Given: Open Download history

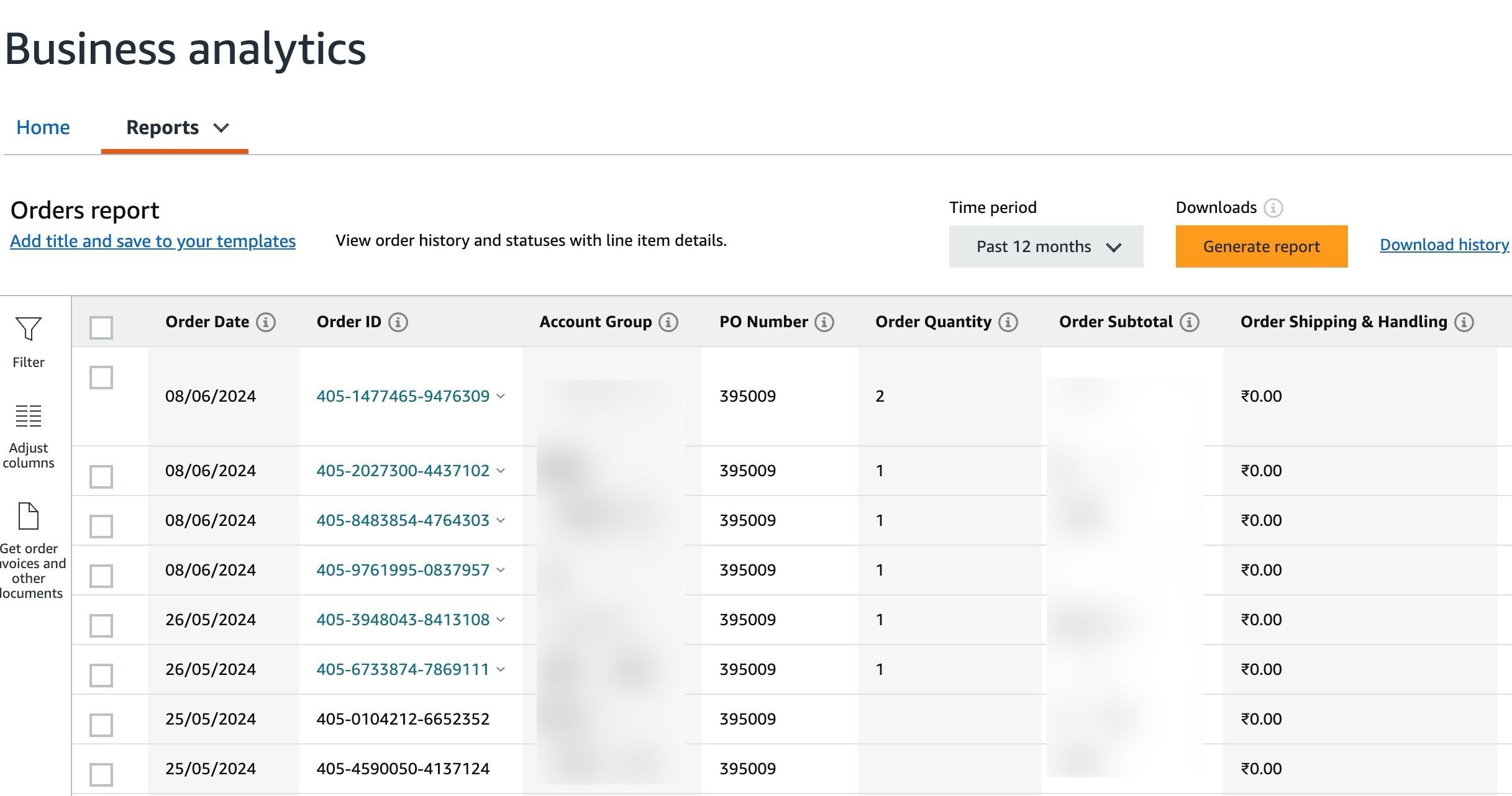Looking at the screenshot, I should tap(1443, 245).
